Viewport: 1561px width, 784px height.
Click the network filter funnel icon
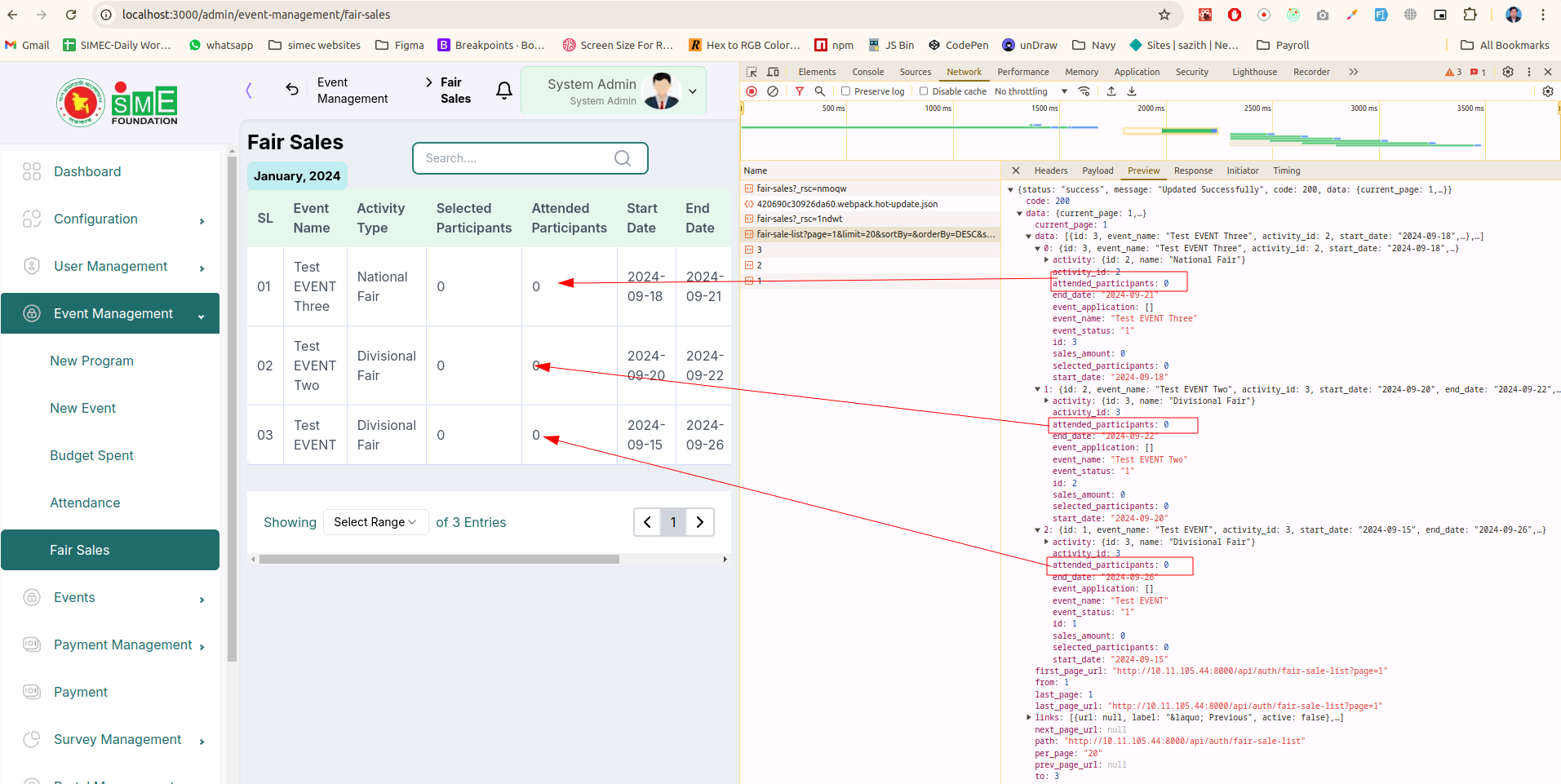(x=800, y=91)
